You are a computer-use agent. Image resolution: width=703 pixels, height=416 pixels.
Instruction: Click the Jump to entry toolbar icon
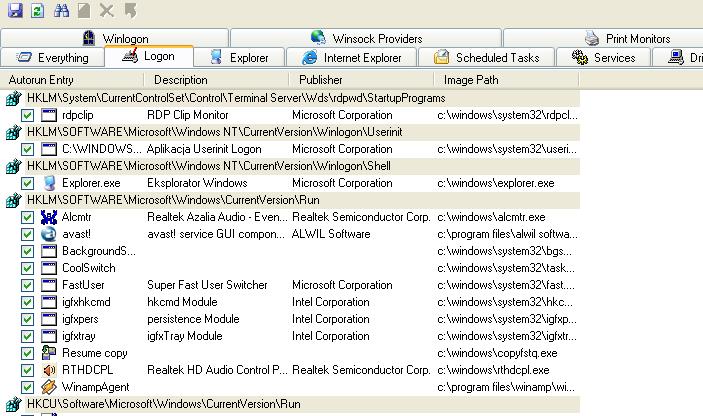coord(130,10)
